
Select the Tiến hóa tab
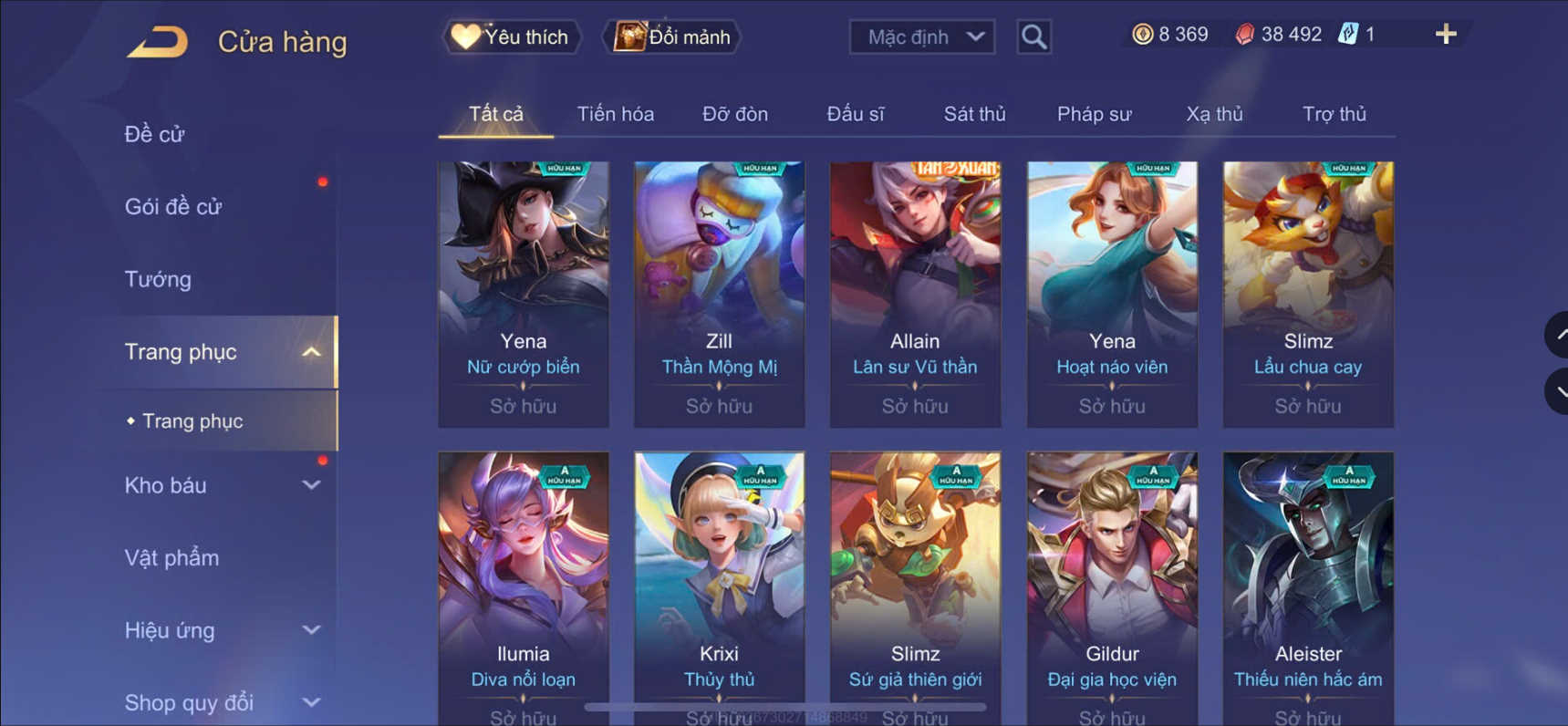click(616, 114)
